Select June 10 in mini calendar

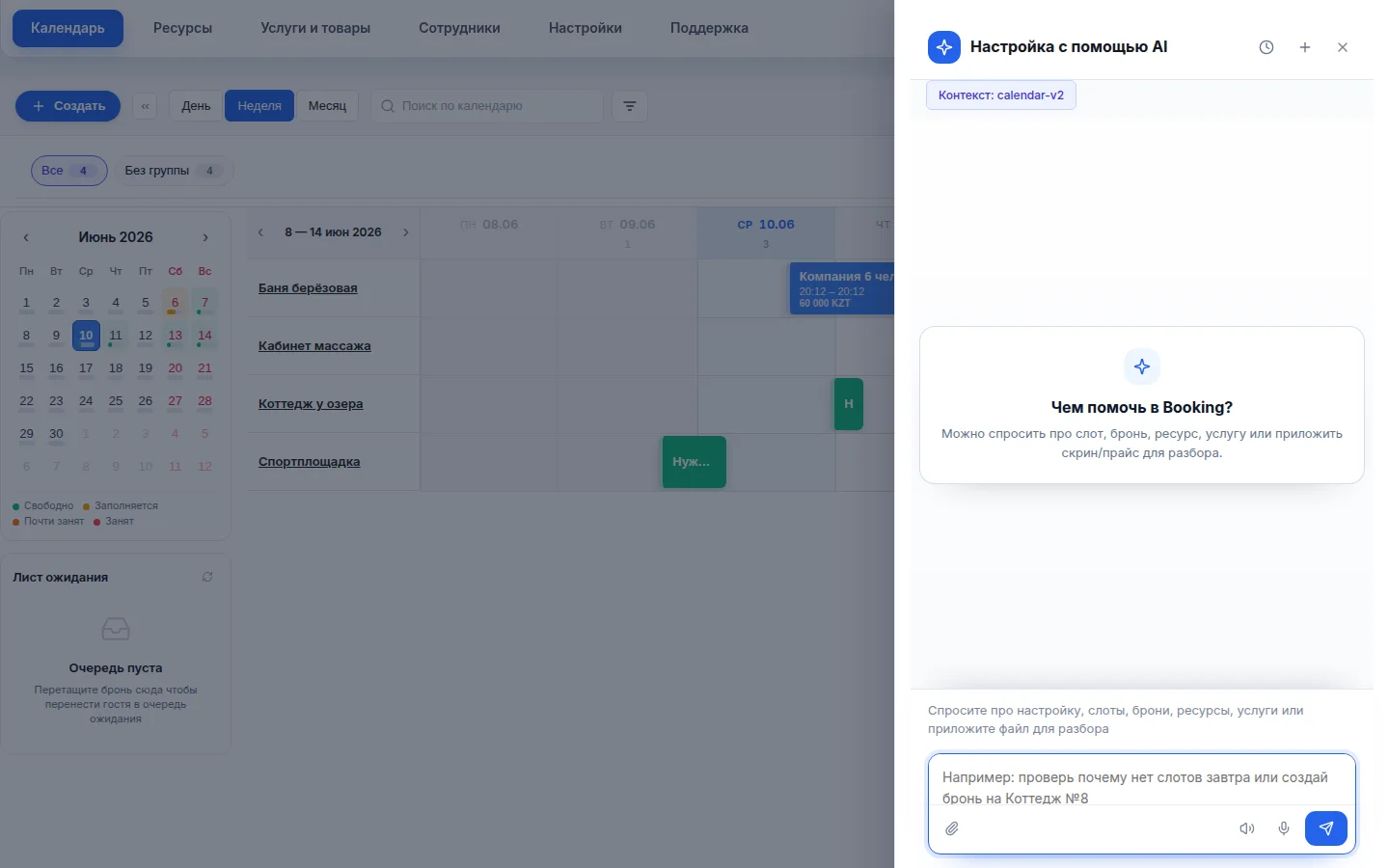point(86,336)
